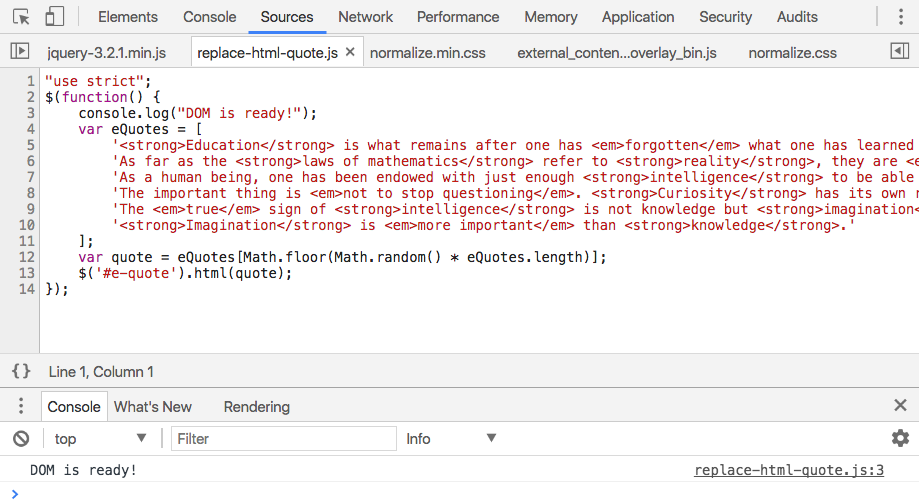Open the jquery-3.2.1.min.js file tab
The height and width of the screenshot is (502, 919).
[x=107, y=53]
